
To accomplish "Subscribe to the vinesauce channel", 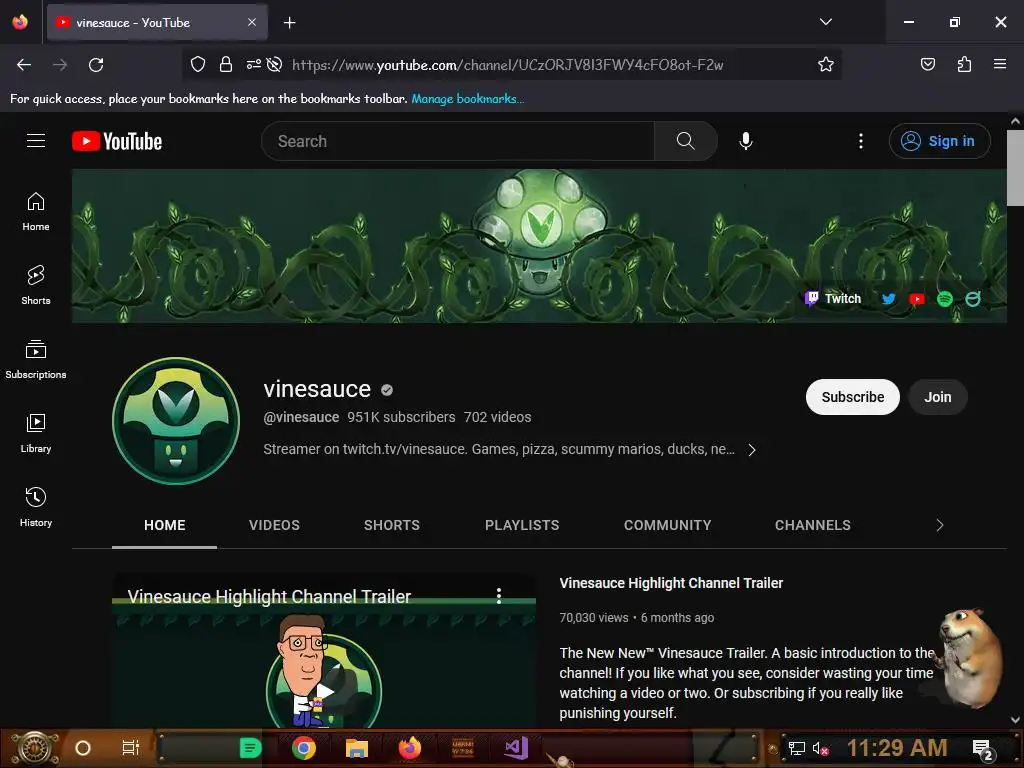I will 852,397.
